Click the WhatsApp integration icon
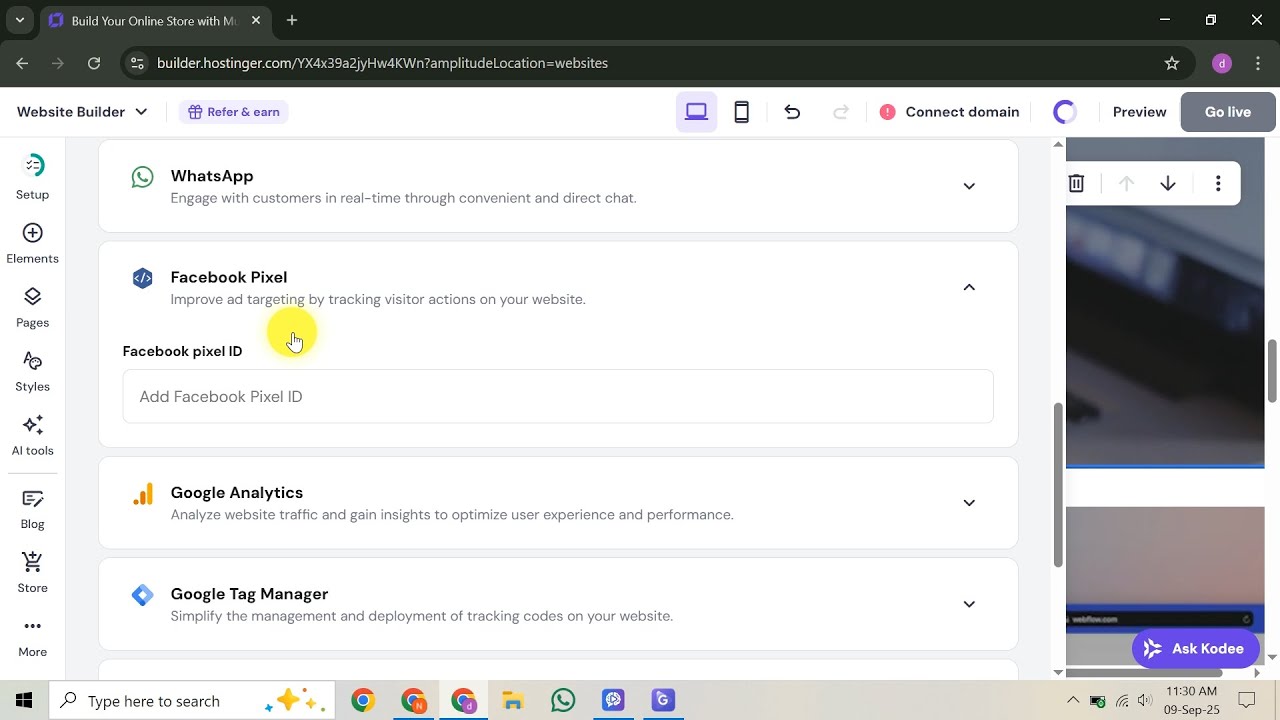 point(143,177)
